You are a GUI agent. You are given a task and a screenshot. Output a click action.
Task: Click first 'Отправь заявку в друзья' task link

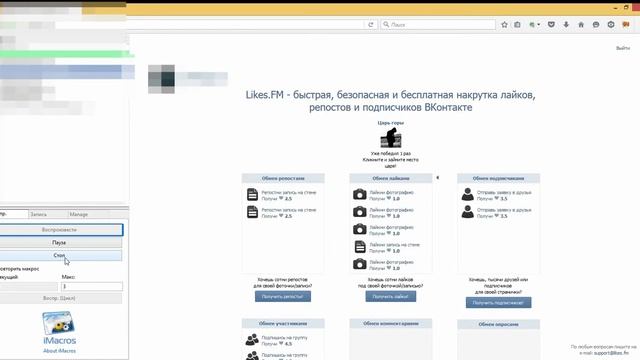504,192
